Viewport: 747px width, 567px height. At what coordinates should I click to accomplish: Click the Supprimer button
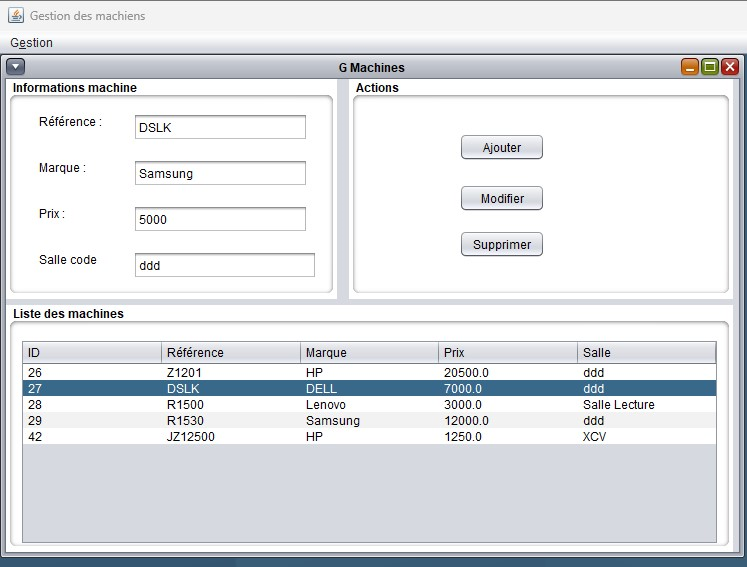coord(502,244)
